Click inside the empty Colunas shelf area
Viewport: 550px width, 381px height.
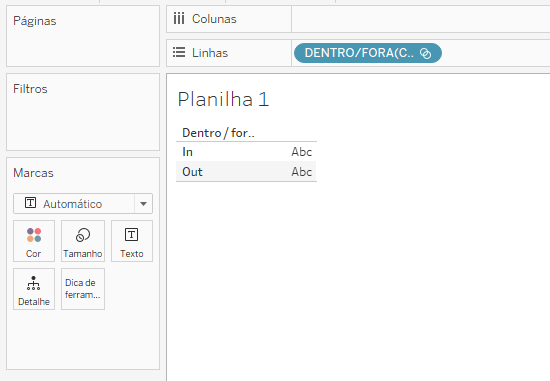(x=421, y=19)
